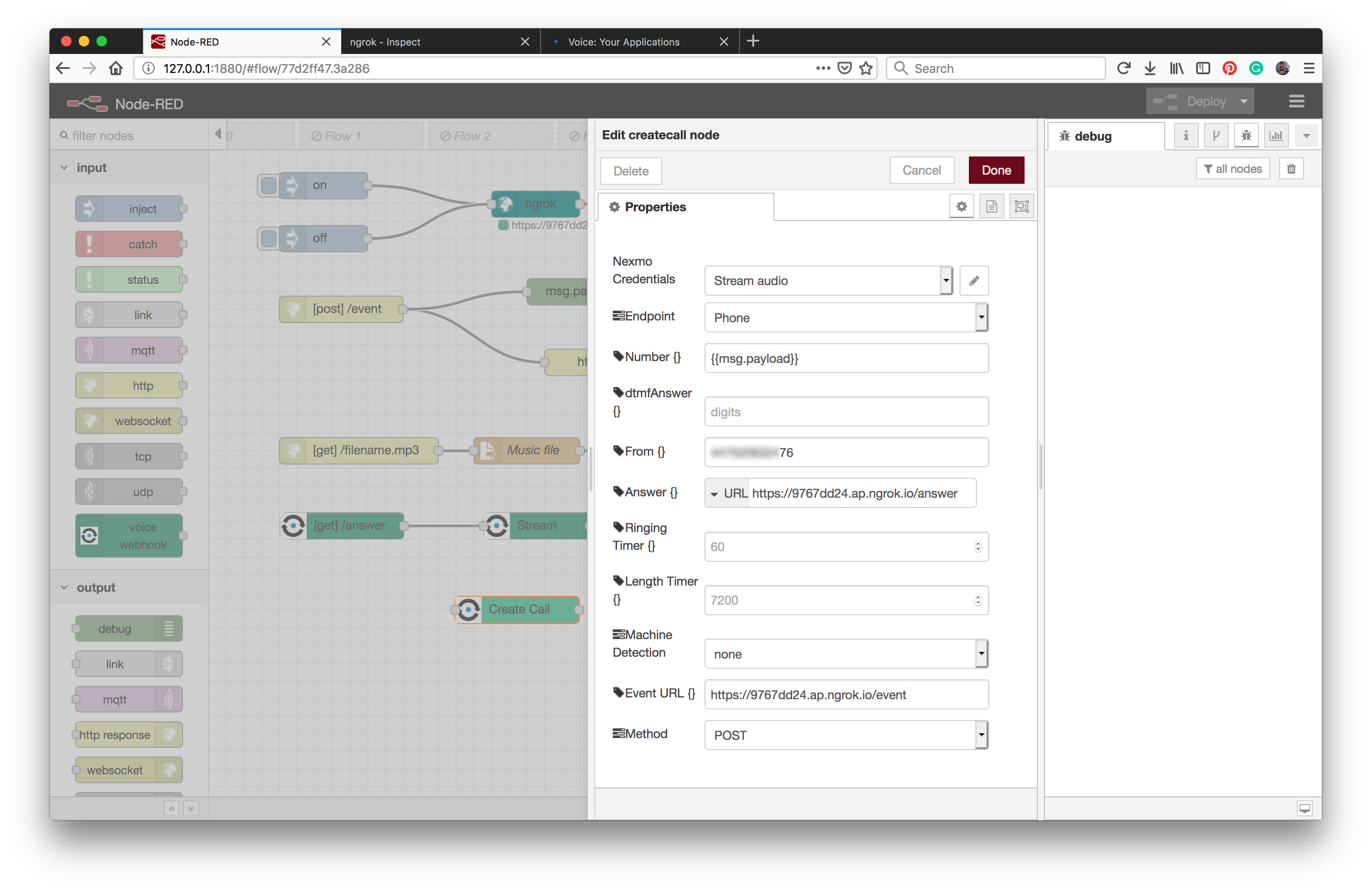Toggle the 'on' inject node button
The height and width of the screenshot is (891, 1372).
tap(269, 186)
